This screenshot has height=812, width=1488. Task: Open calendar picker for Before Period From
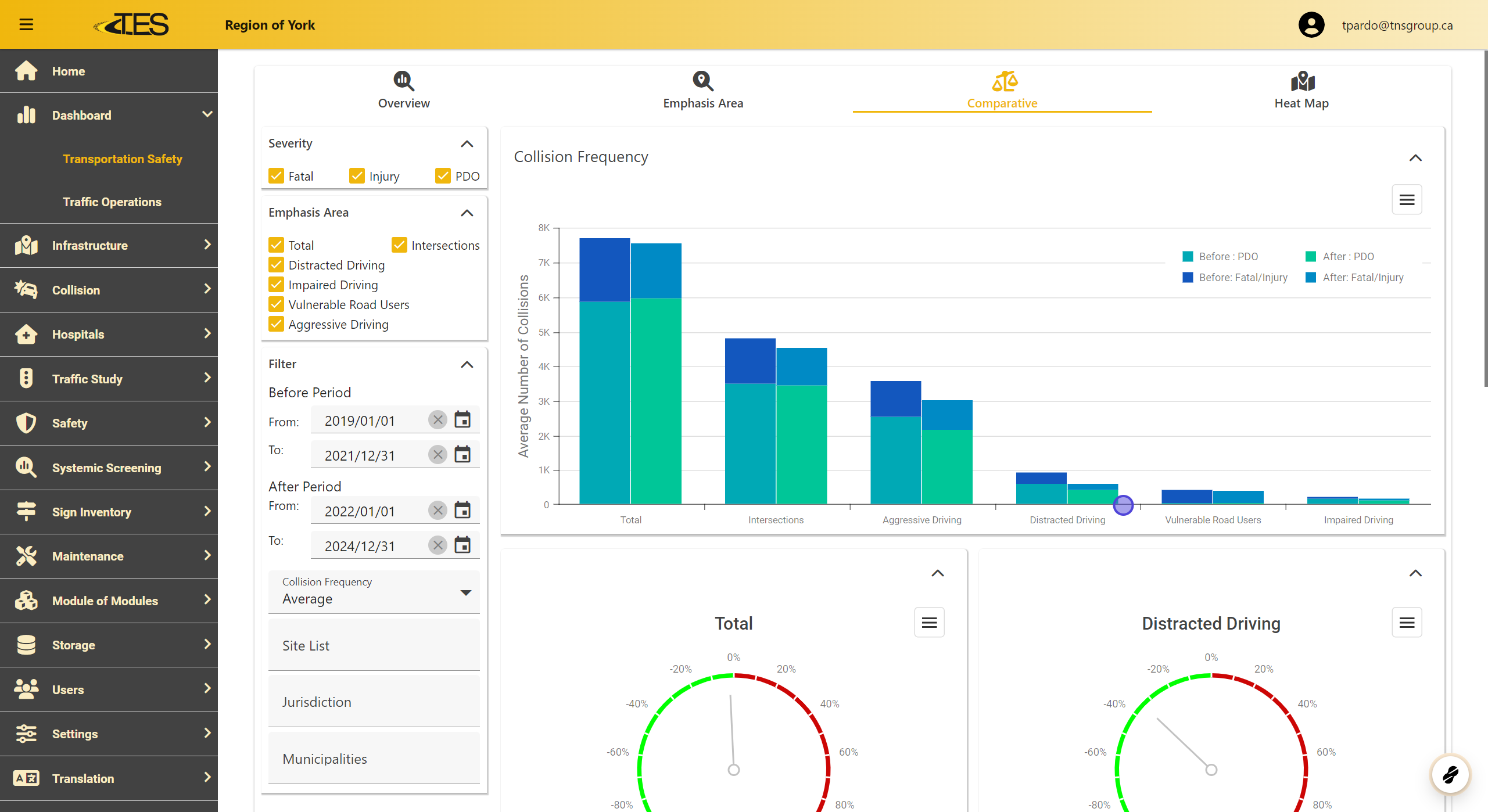pos(462,420)
